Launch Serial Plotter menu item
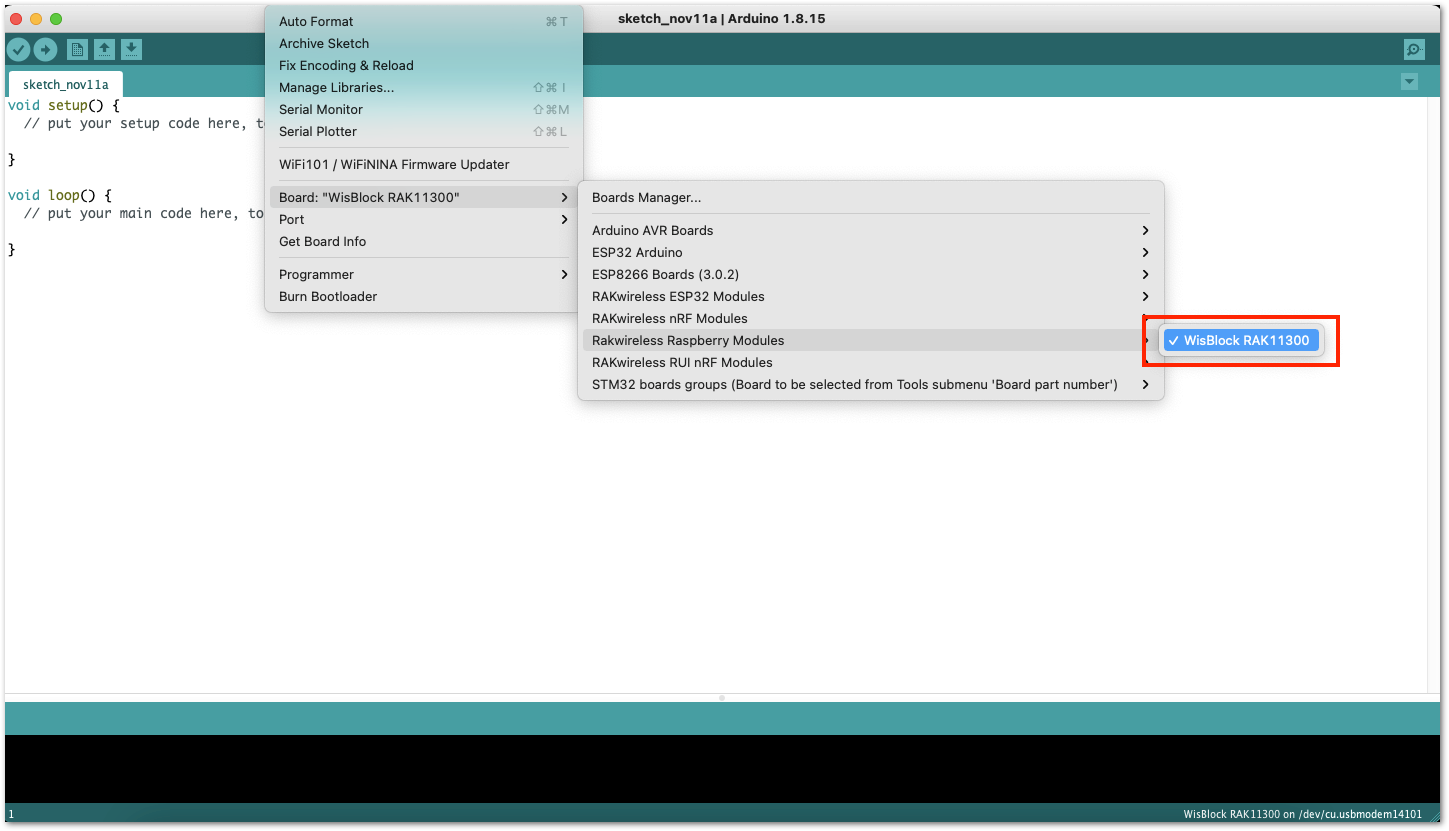The image size is (1449, 831). tap(424, 132)
